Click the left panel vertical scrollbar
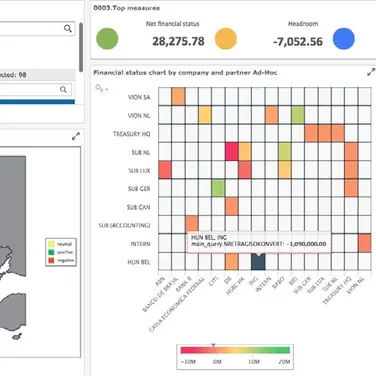Viewport: 376px width, 376px height. 81,47
